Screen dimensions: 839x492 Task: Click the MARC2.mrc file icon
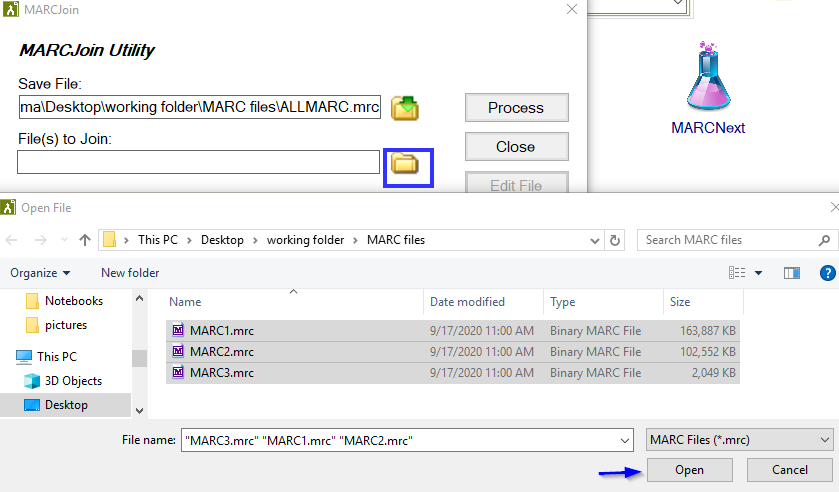click(178, 351)
